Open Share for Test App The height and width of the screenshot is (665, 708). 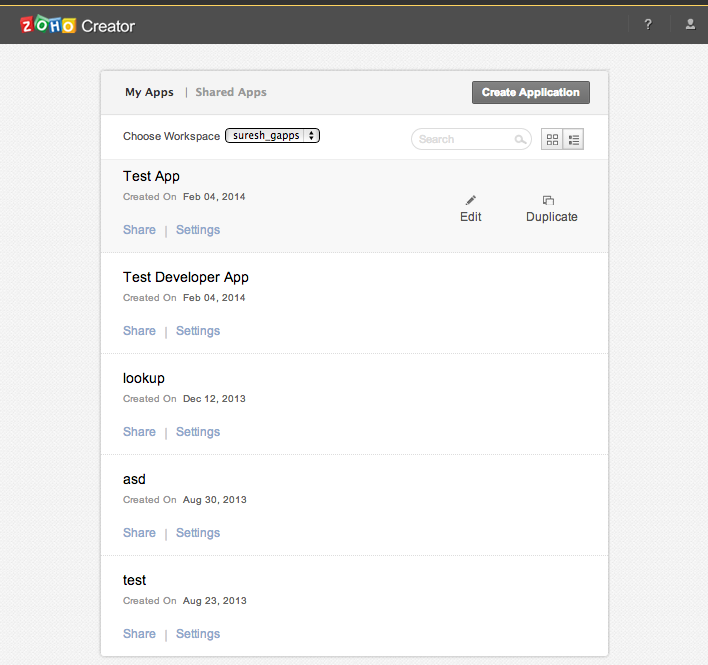(139, 230)
